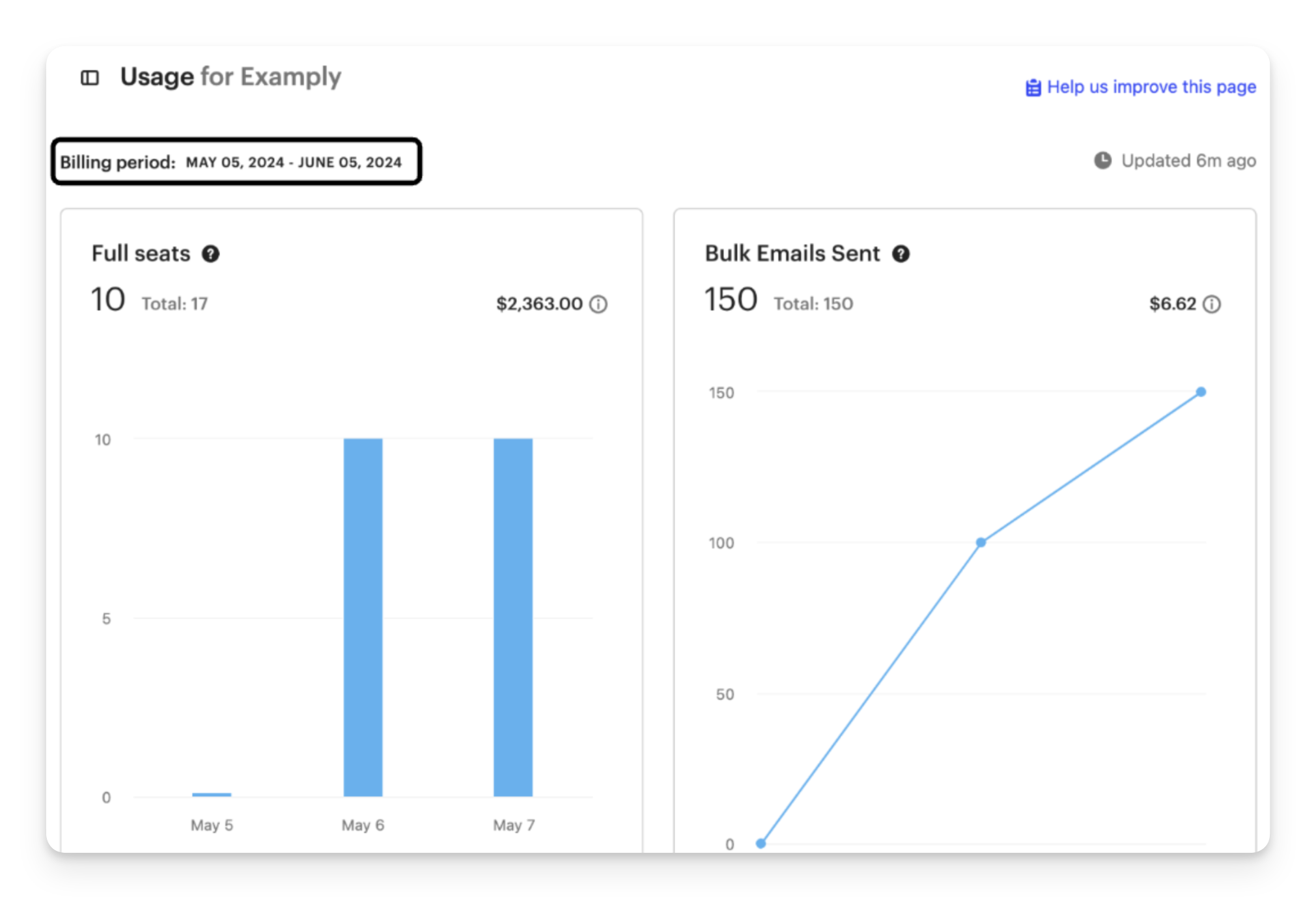
Task: Click the May 6 axis label
Action: tap(363, 825)
